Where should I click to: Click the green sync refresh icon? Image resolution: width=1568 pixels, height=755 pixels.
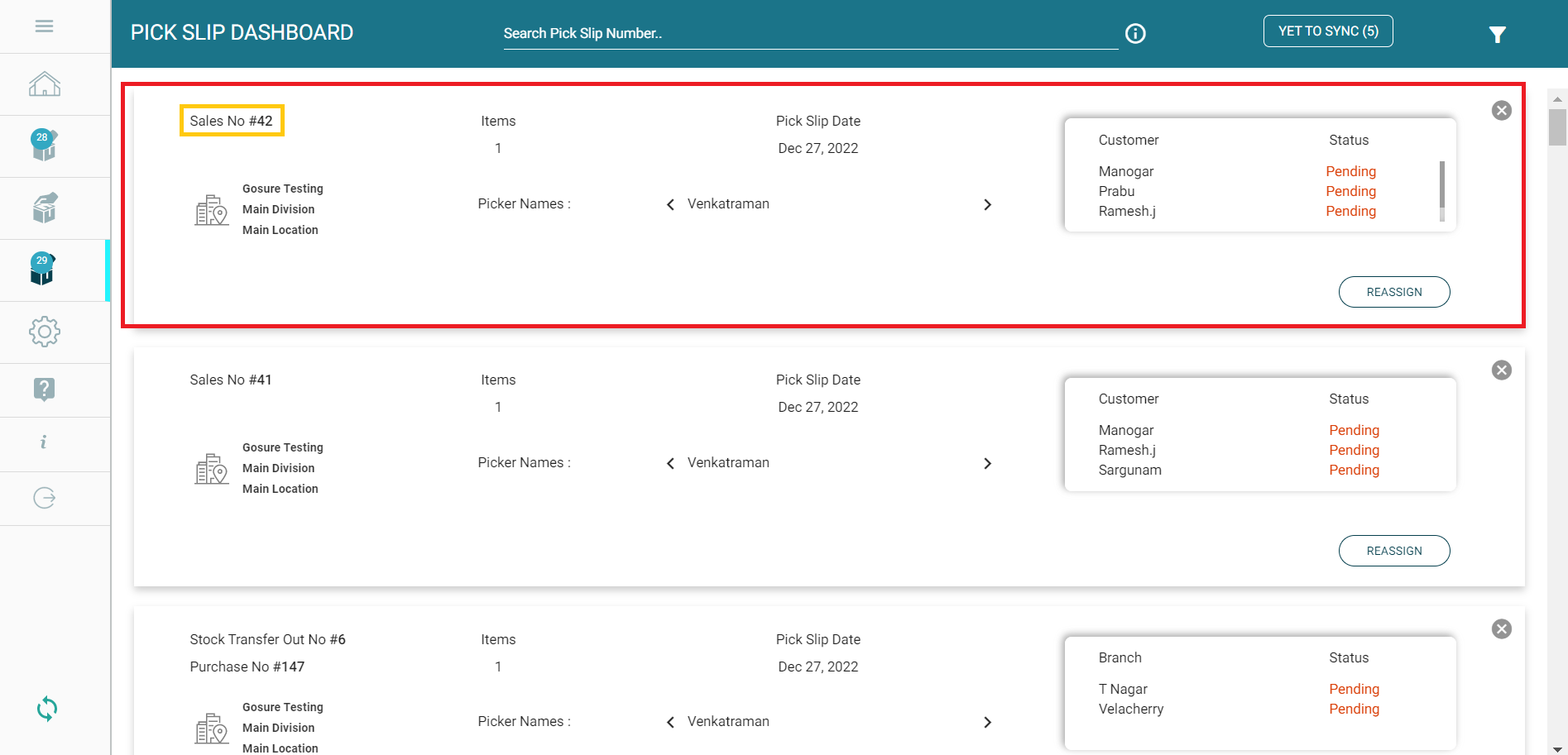[47, 709]
